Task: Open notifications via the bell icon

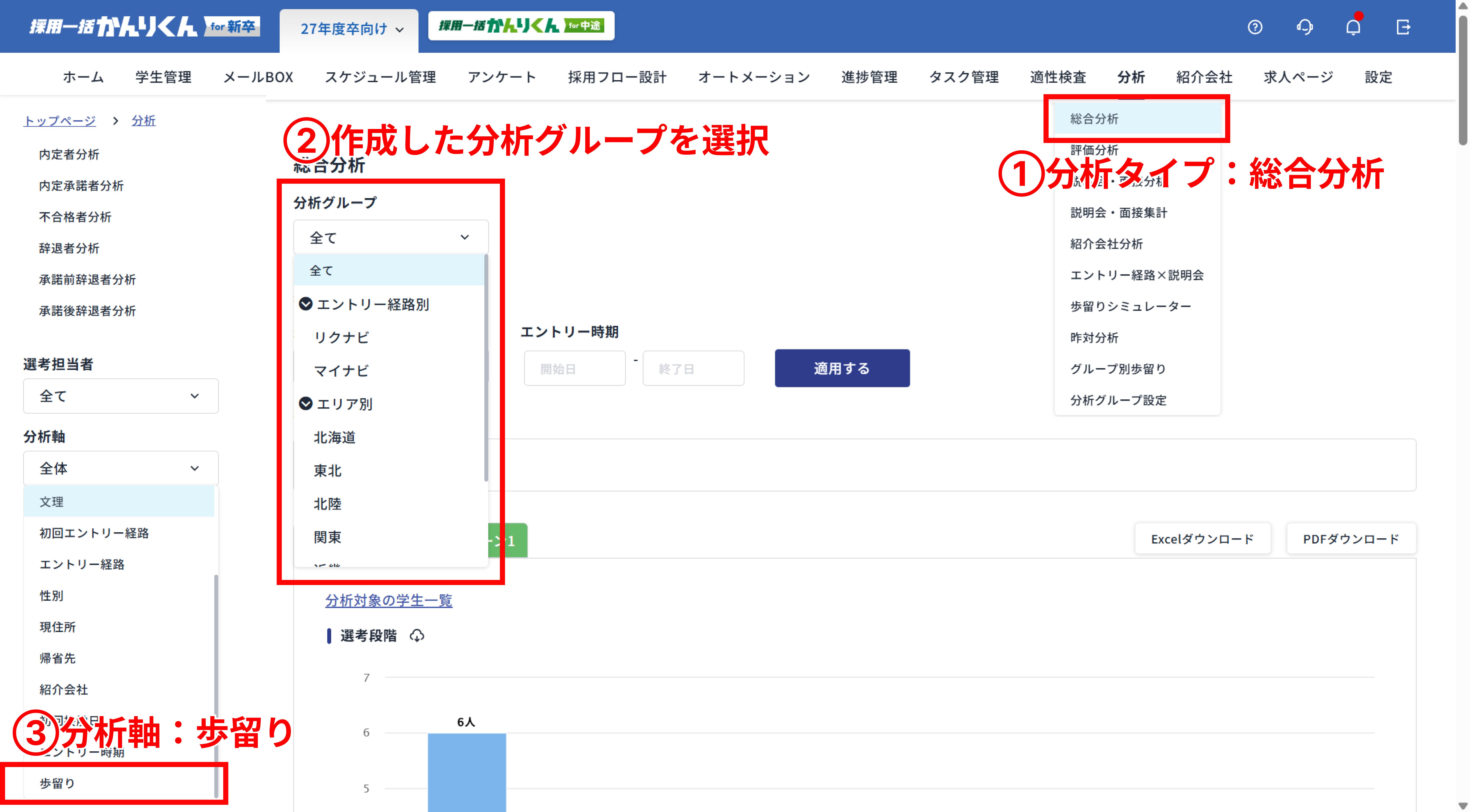Action: tap(1353, 27)
